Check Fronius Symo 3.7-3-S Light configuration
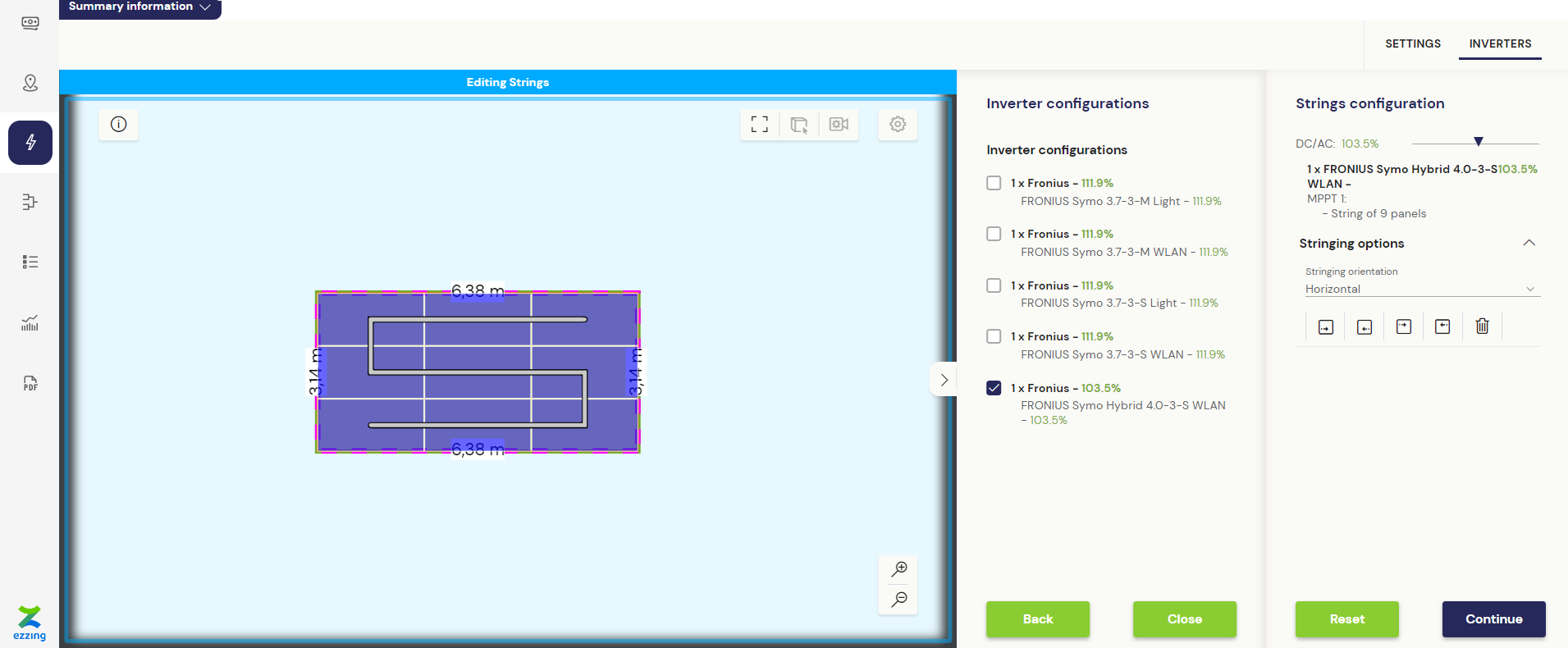 [x=994, y=285]
